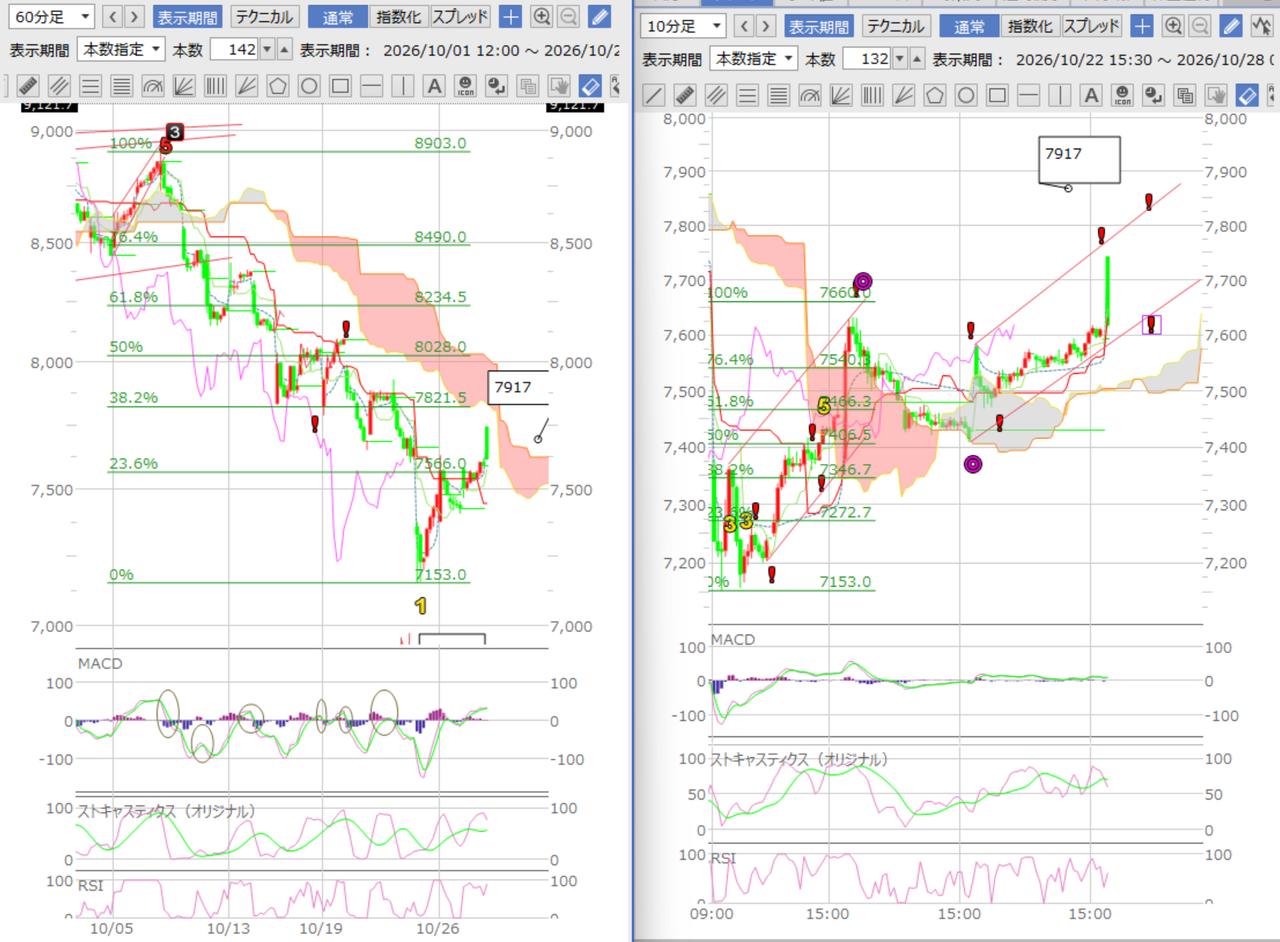Click the chart cursor icon in right chart

pyautogui.click(x=1261, y=26)
